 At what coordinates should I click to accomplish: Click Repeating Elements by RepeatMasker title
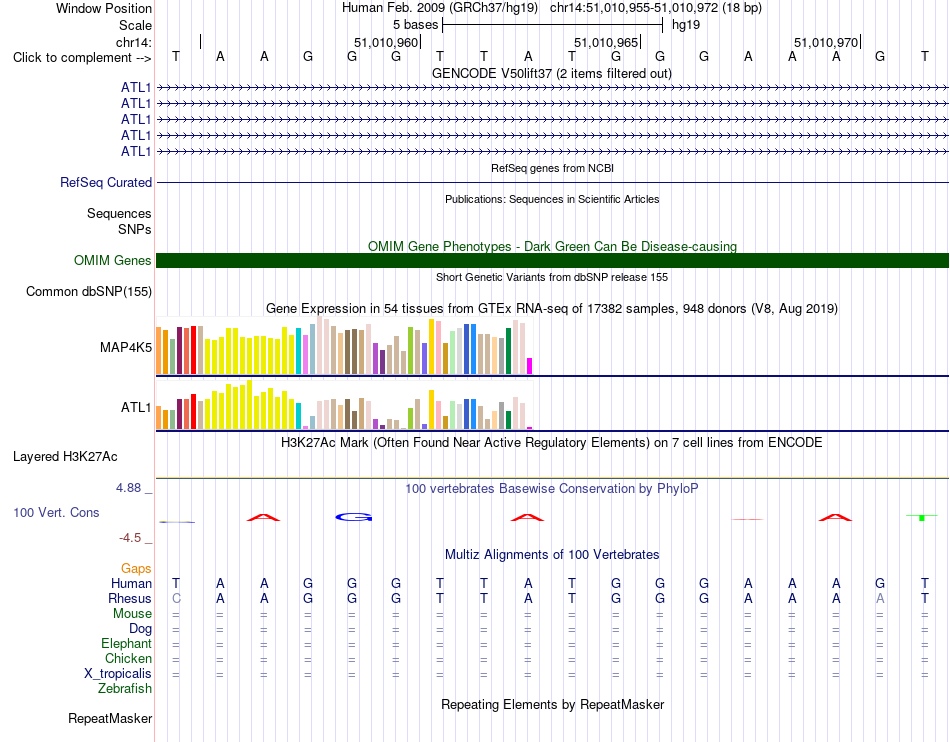[x=552, y=705]
